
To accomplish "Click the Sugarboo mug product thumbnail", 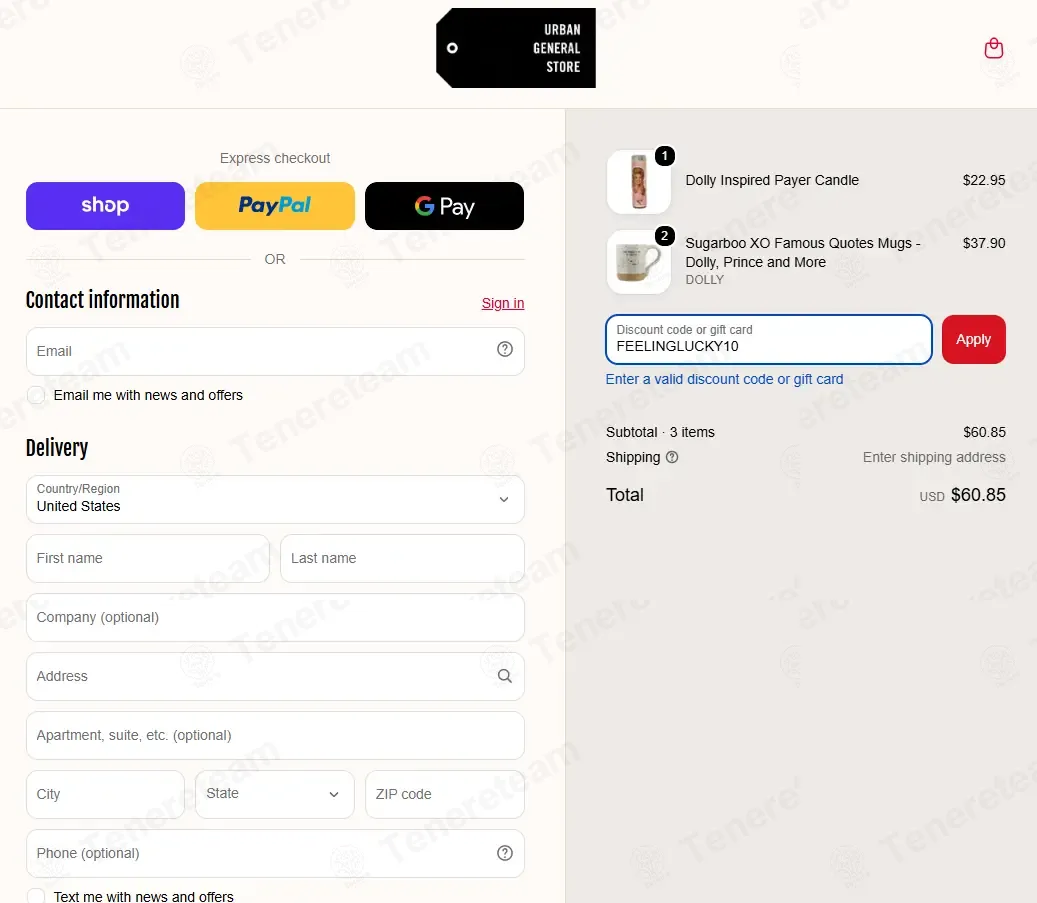I will tap(638, 262).
